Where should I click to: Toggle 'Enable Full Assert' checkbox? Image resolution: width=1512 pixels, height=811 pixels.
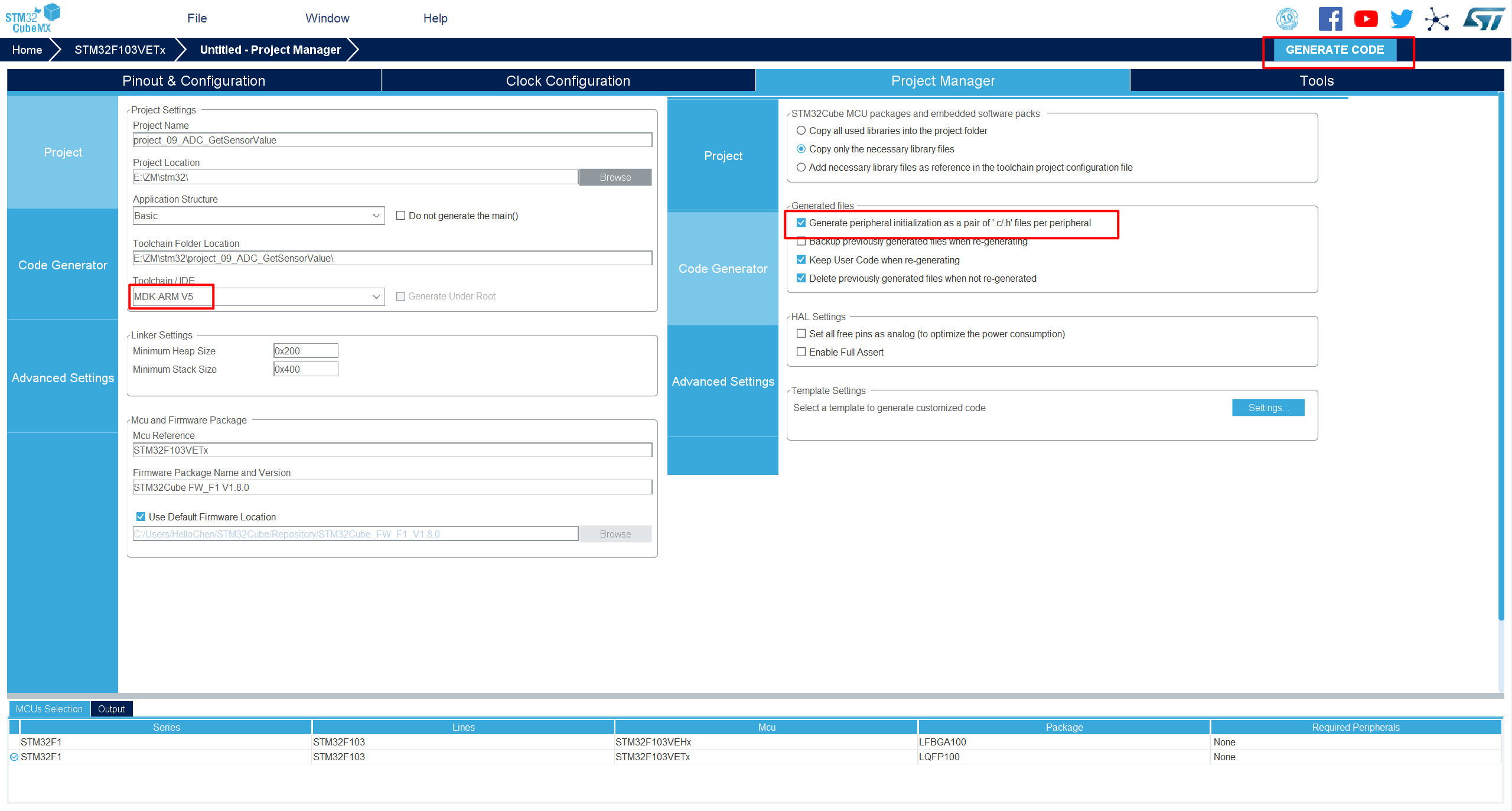click(x=801, y=352)
